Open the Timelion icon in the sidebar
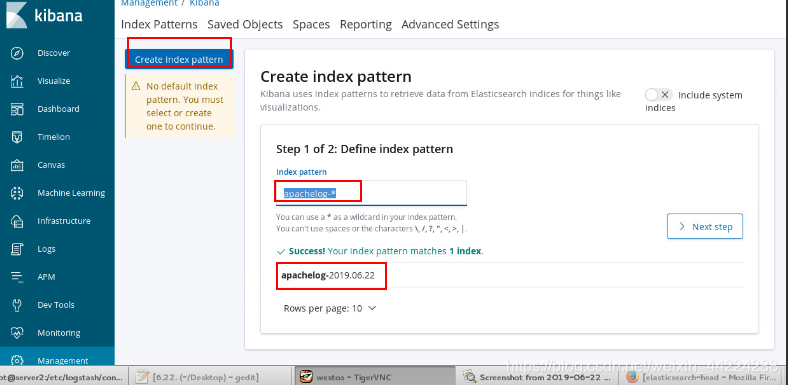Image resolution: width=788 pixels, height=385 pixels. 17,137
